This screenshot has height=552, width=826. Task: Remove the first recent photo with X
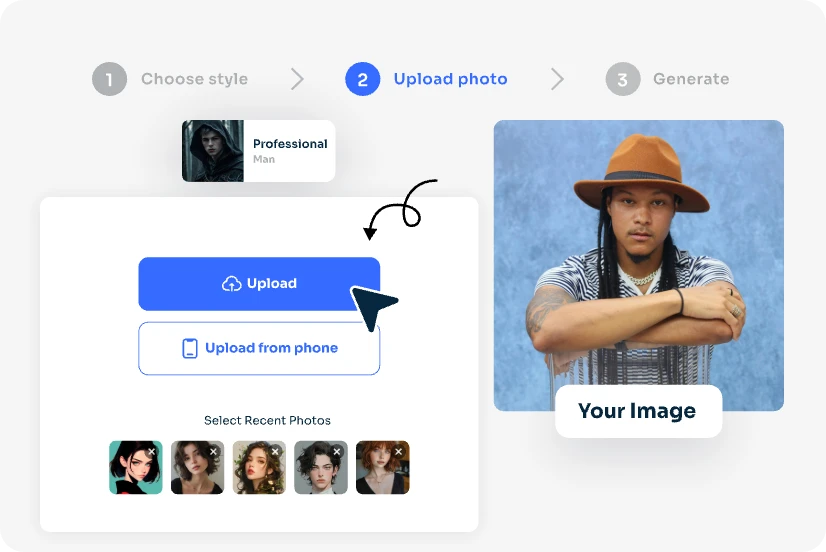[152, 452]
